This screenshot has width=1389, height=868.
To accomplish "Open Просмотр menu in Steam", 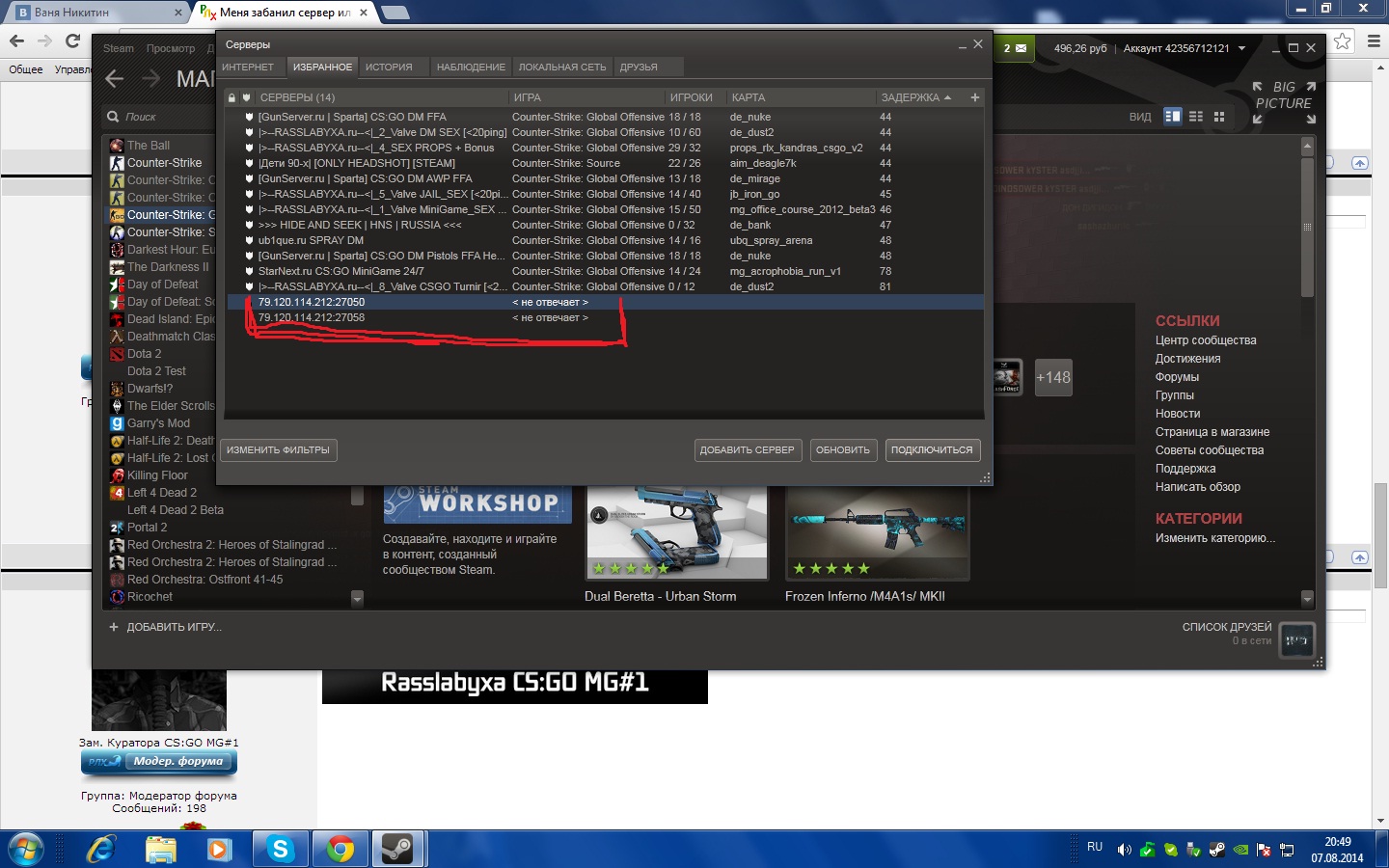I will [x=171, y=48].
